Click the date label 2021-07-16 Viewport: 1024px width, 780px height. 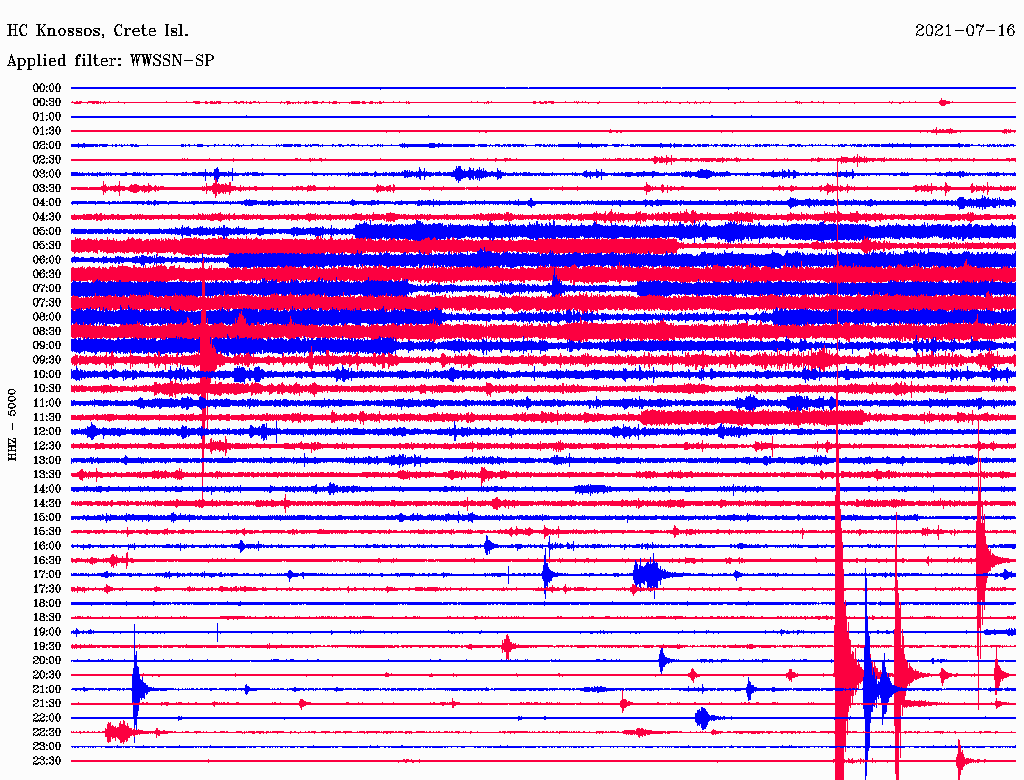[x=965, y=30]
